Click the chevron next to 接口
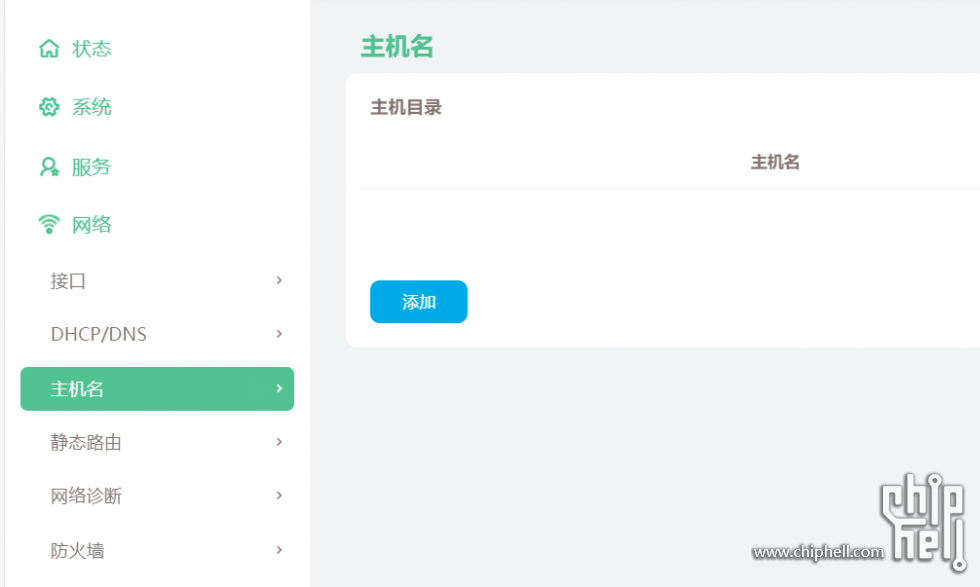Screen dimensions: 980x587 [279, 281]
